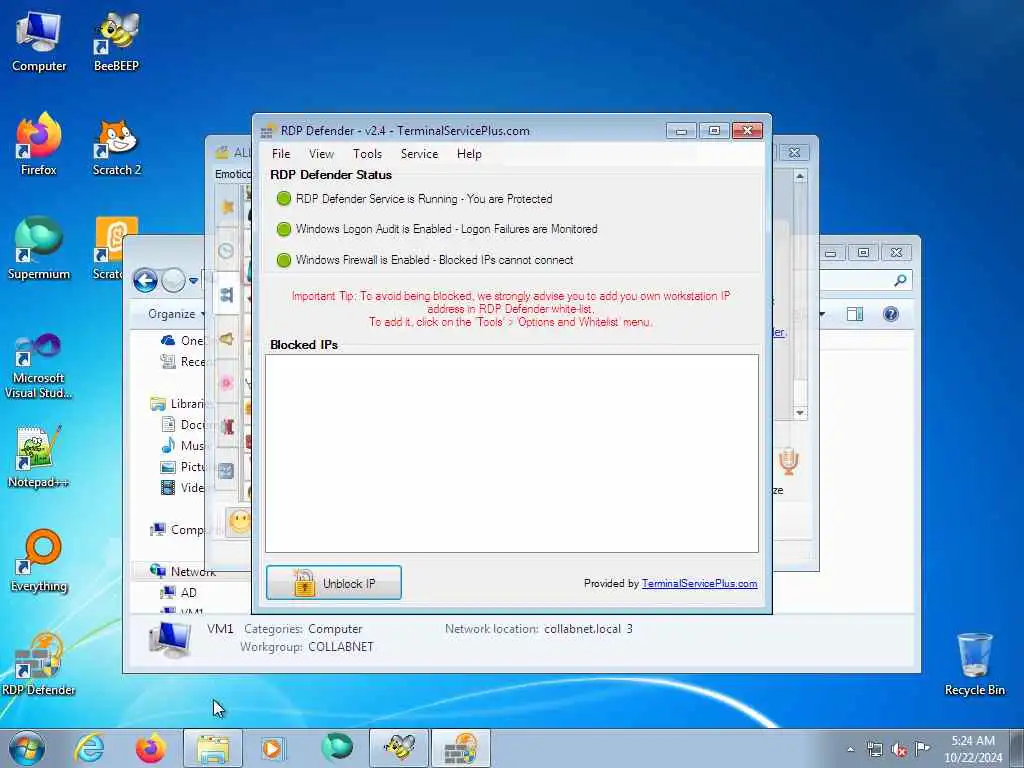This screenshot has width=1024, height=768.
Task: Click the green RDP Defender Service status indicator
Action: [283, 199]
